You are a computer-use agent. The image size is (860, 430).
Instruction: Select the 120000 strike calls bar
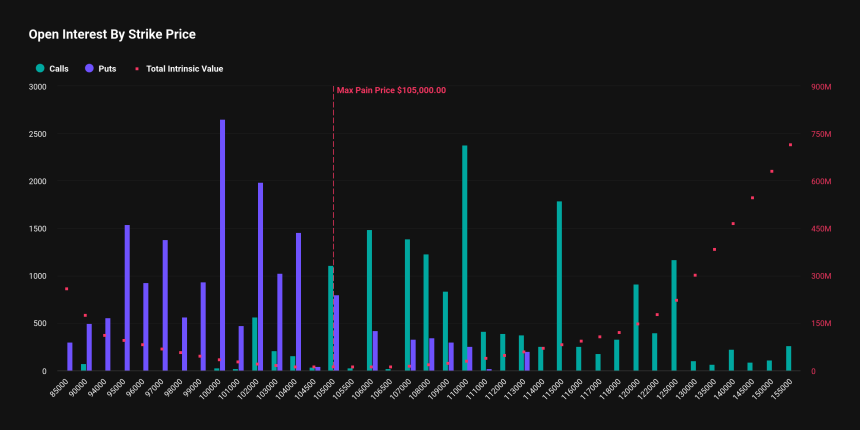point(636,327)
